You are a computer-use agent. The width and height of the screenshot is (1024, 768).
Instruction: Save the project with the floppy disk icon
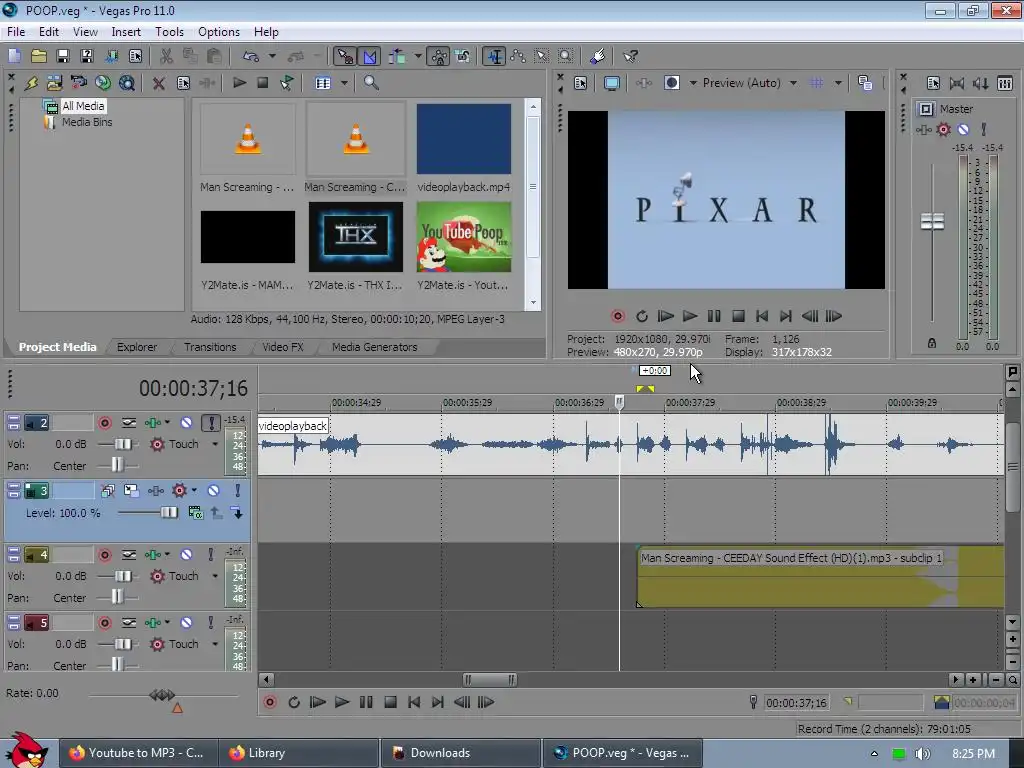pos(63,56)
